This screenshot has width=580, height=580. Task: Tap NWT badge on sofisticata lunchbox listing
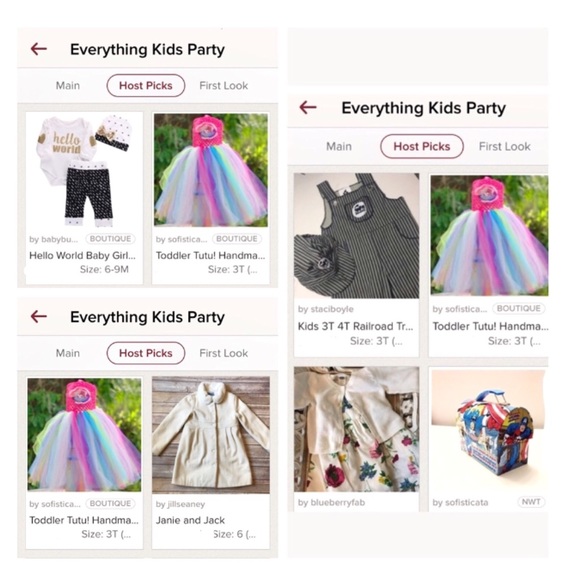click(531, 502)
